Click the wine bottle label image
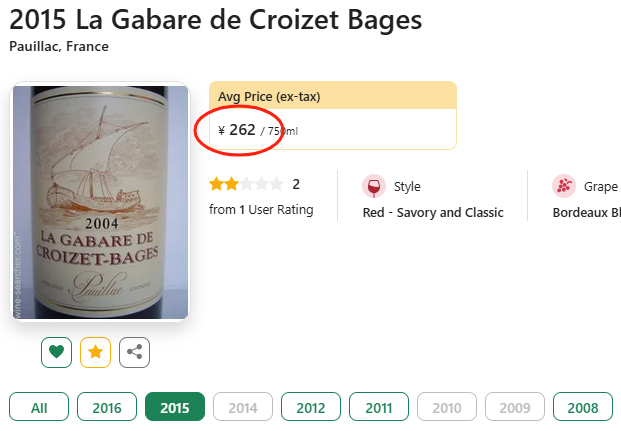Image resolution: width=621 pixels, height=431 pixels. [100, 202]
